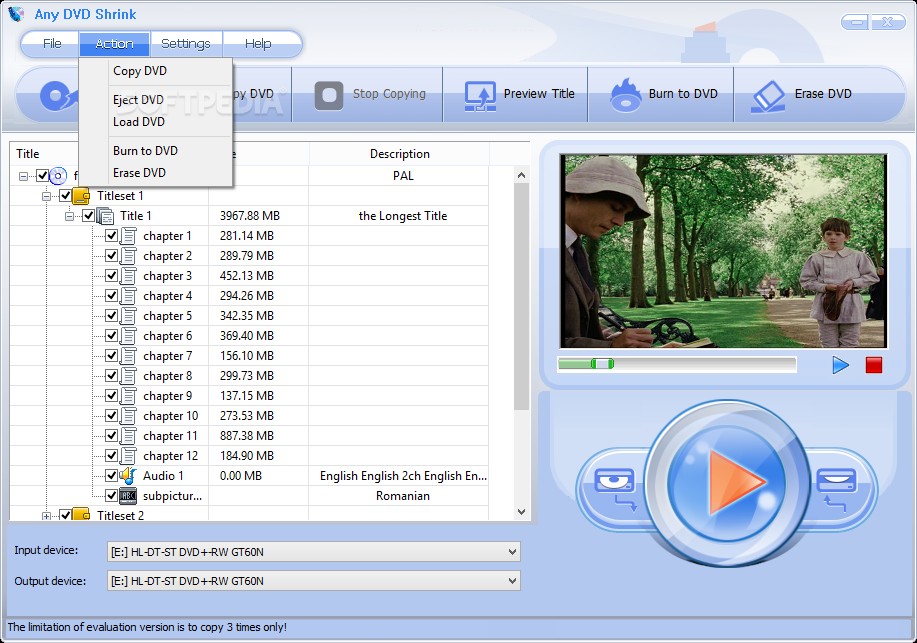Uncheck the Audio 1 checkbox
Viewport: 917px width, 643px height.
click(x=112, y=476)
